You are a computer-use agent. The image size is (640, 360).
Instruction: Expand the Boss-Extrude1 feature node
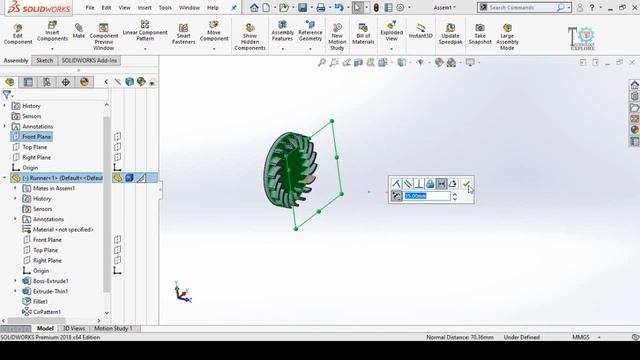point(16,280)
